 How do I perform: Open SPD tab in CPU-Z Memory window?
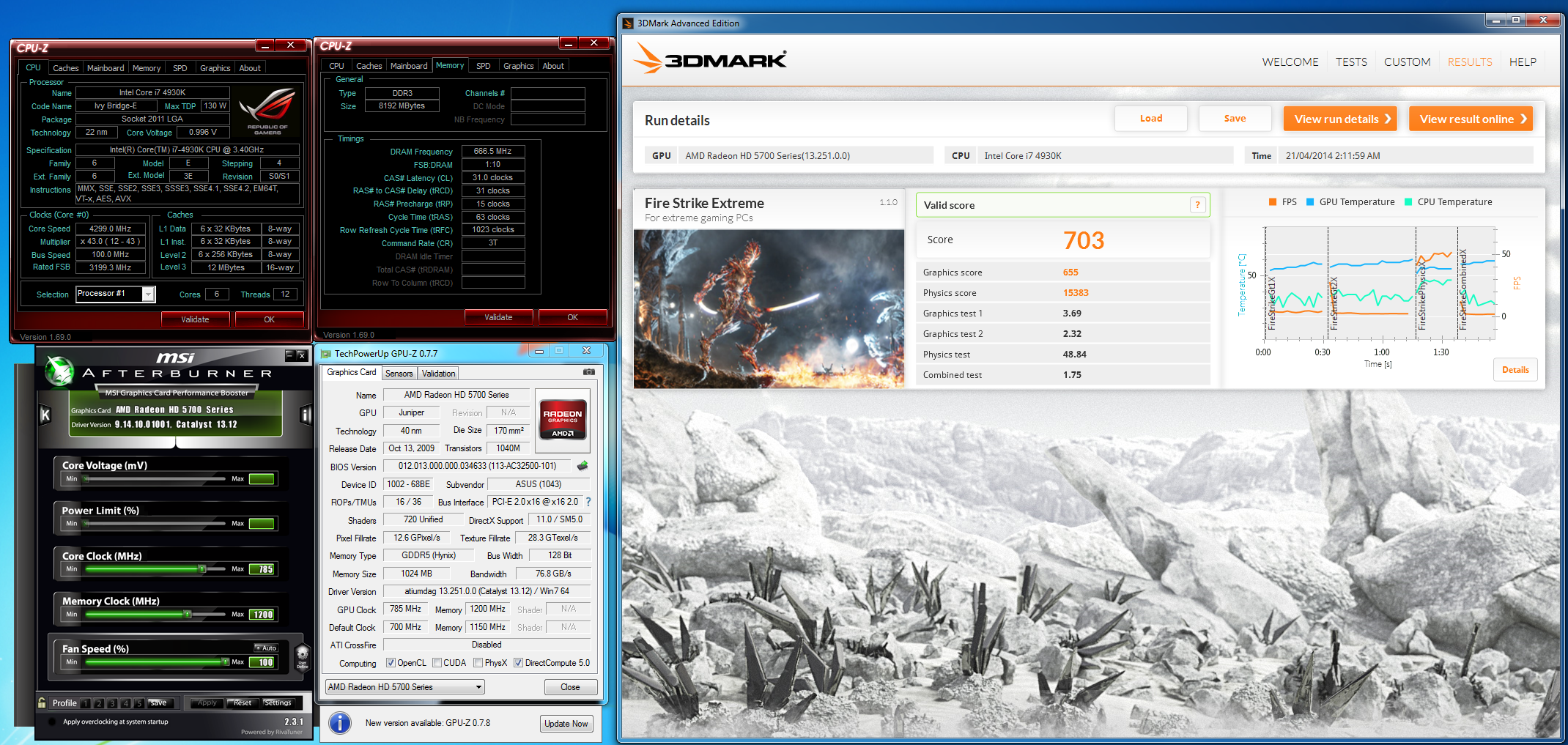(x=484, y=66)
